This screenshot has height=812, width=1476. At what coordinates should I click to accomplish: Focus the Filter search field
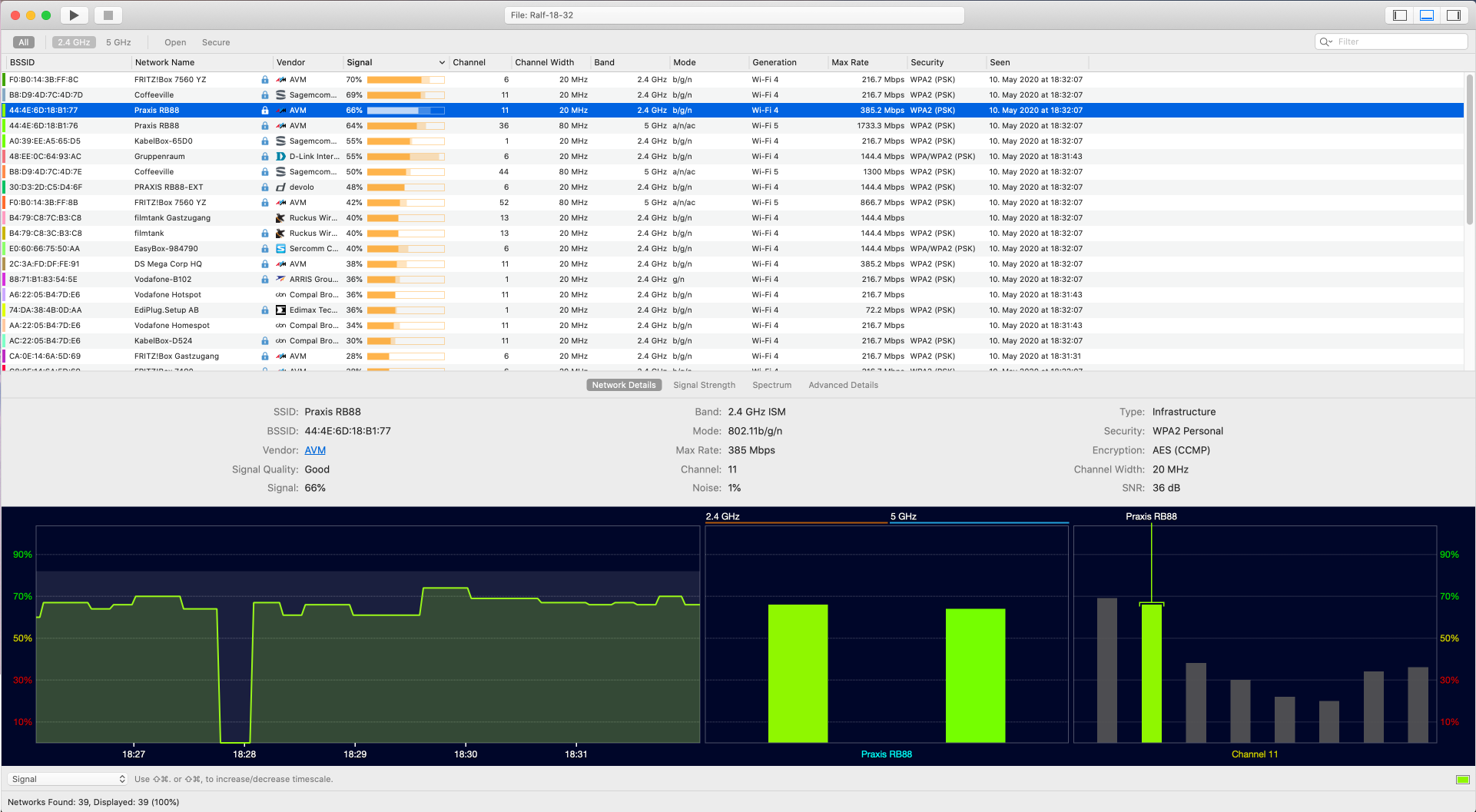click(1392, 42)
